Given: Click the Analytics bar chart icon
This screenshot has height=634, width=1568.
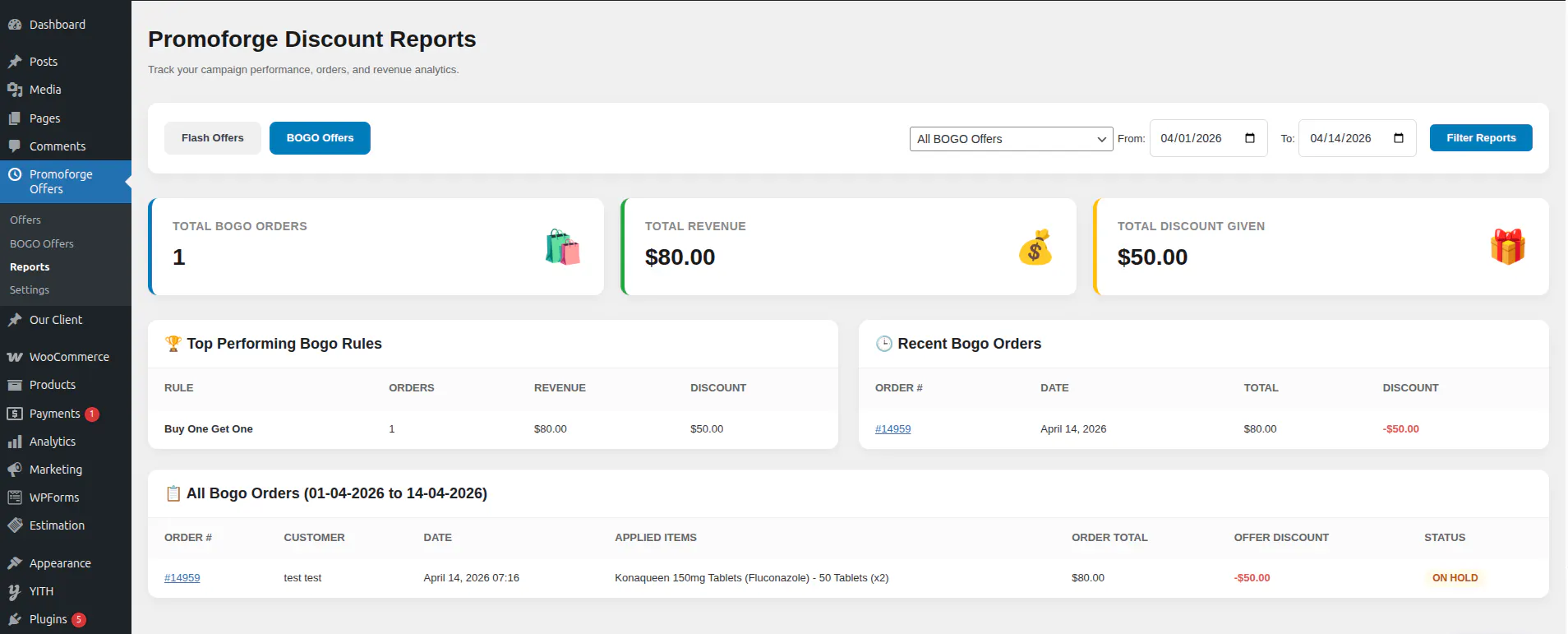Looking at the screenshot, I should (15, 442).
